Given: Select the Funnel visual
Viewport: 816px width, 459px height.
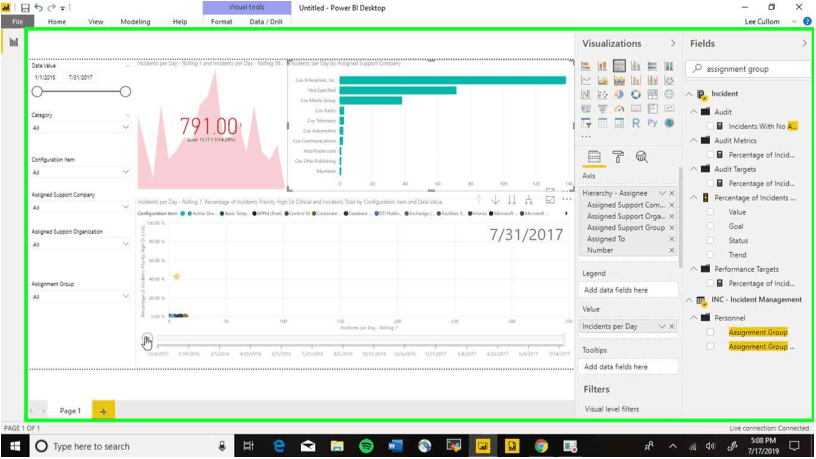Looking at the screenshot, I should [603, 109].
